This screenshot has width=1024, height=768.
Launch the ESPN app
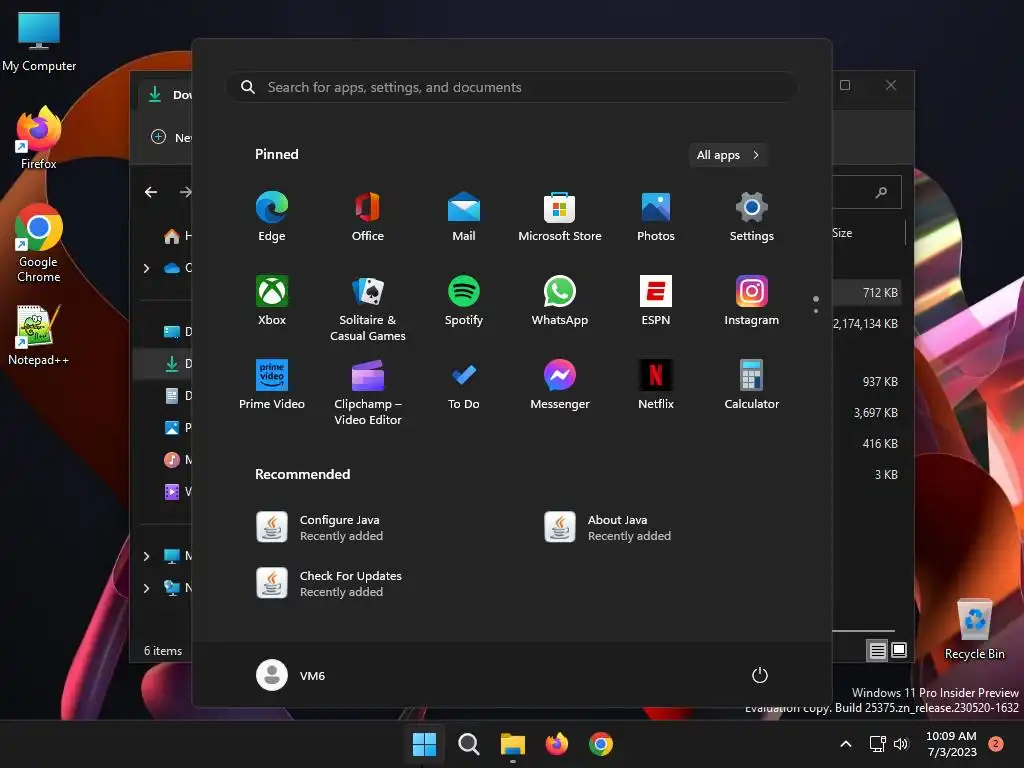tap(656, 301)
